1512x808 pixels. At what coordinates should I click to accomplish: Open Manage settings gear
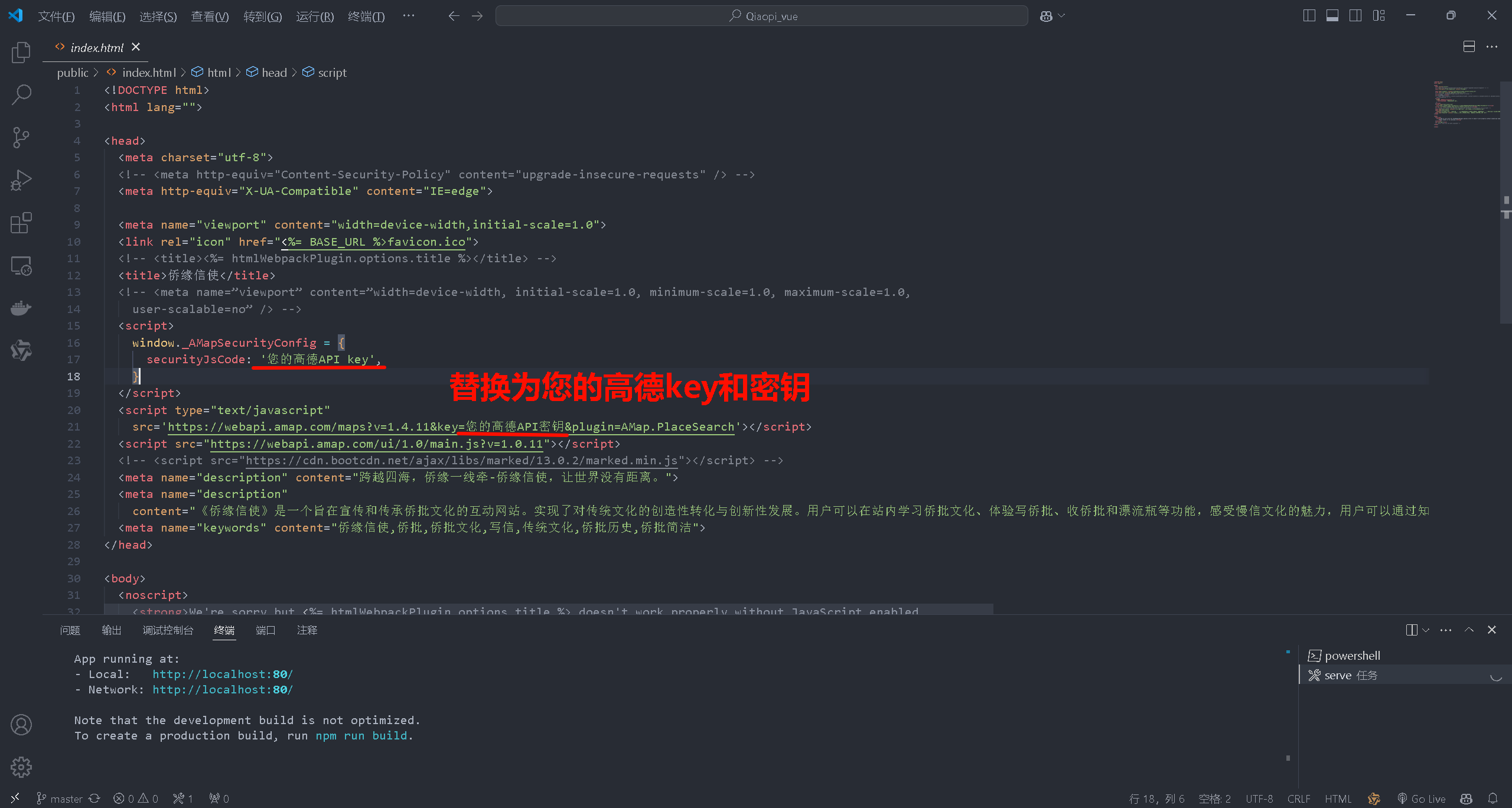(x=21, y=767)
